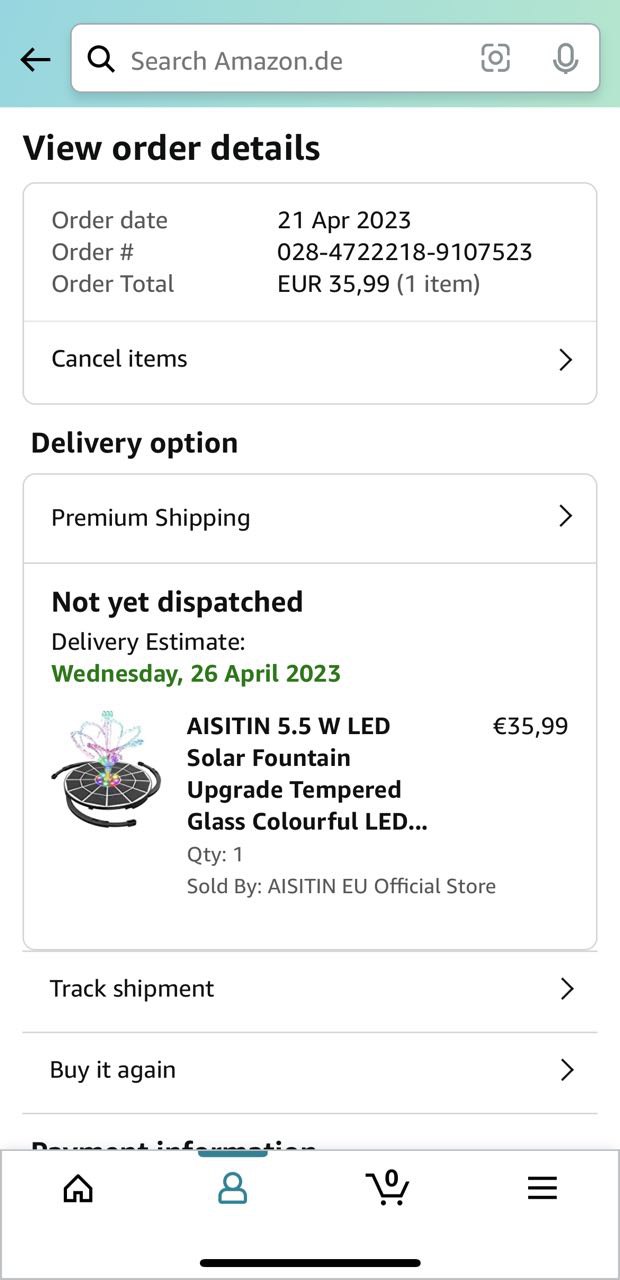Expand the Cancel items chevron

click(565, 360)
